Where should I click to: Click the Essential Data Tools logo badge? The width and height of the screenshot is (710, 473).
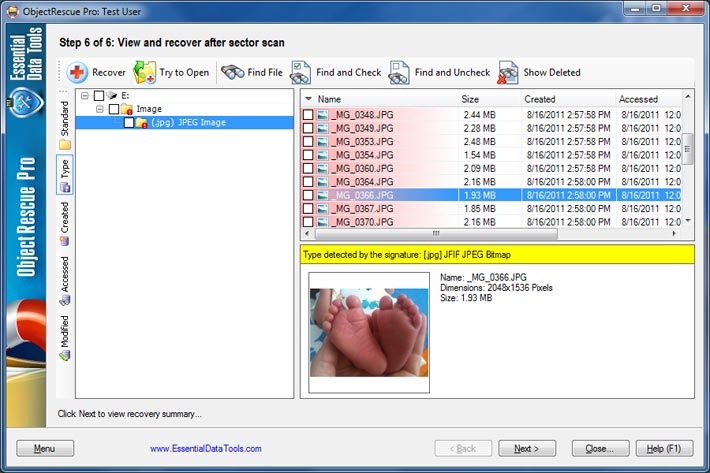[26, 102]
